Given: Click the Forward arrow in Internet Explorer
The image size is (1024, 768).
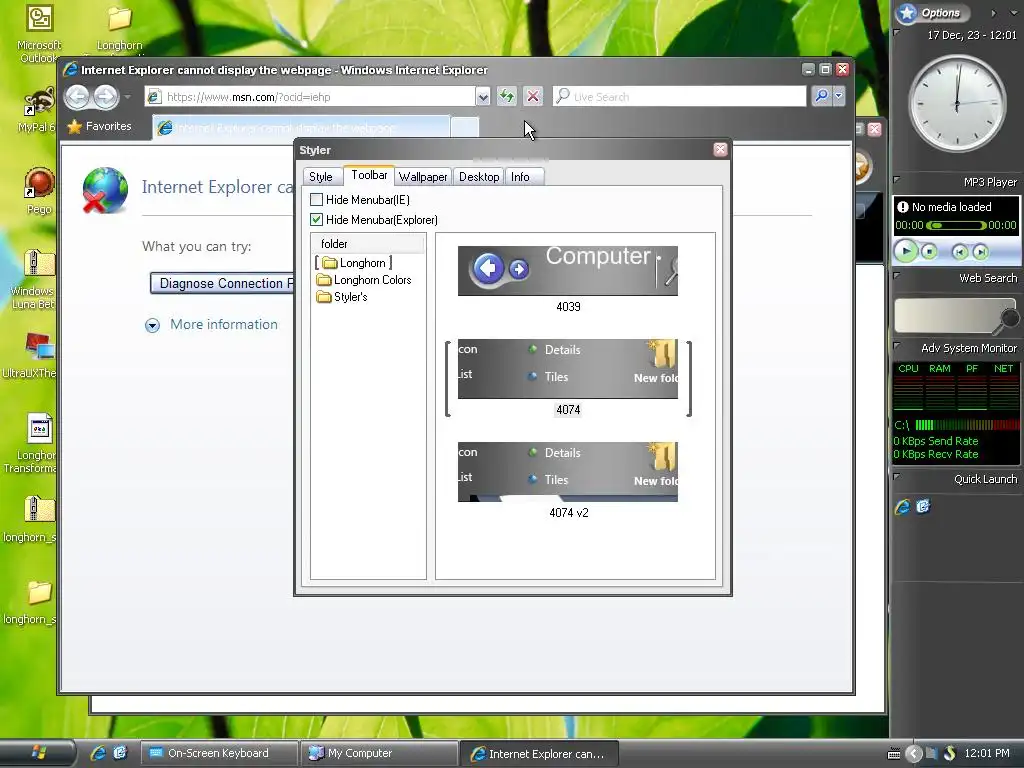Looking at the screenshot, I should (x=105, y=97).
